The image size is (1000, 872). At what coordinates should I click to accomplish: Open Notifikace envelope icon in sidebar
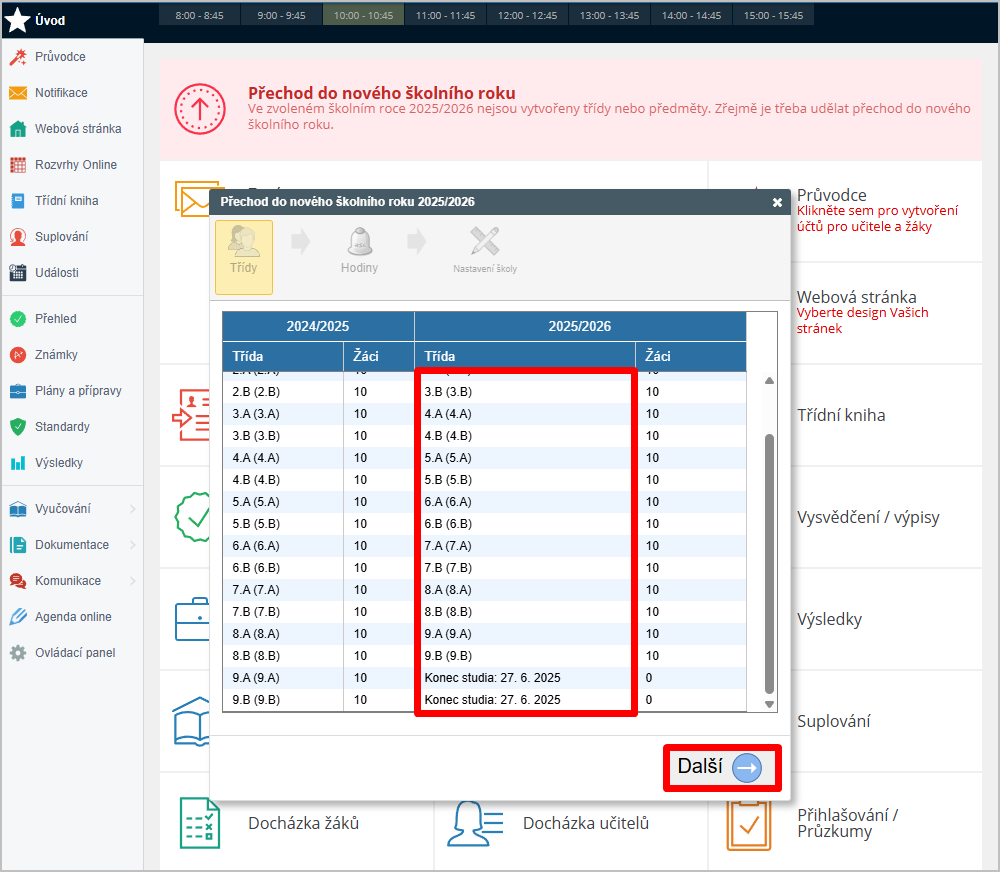pyautogui.click(x=17, y=93)
